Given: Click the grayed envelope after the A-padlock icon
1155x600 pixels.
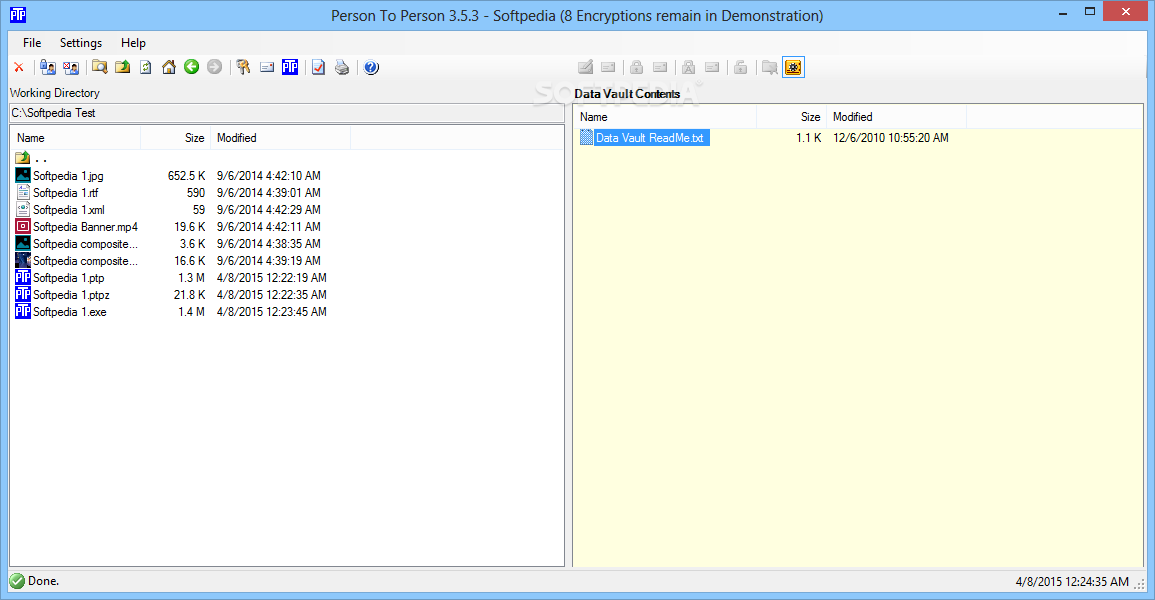Looking at the screenshot, I should point(712,68).
